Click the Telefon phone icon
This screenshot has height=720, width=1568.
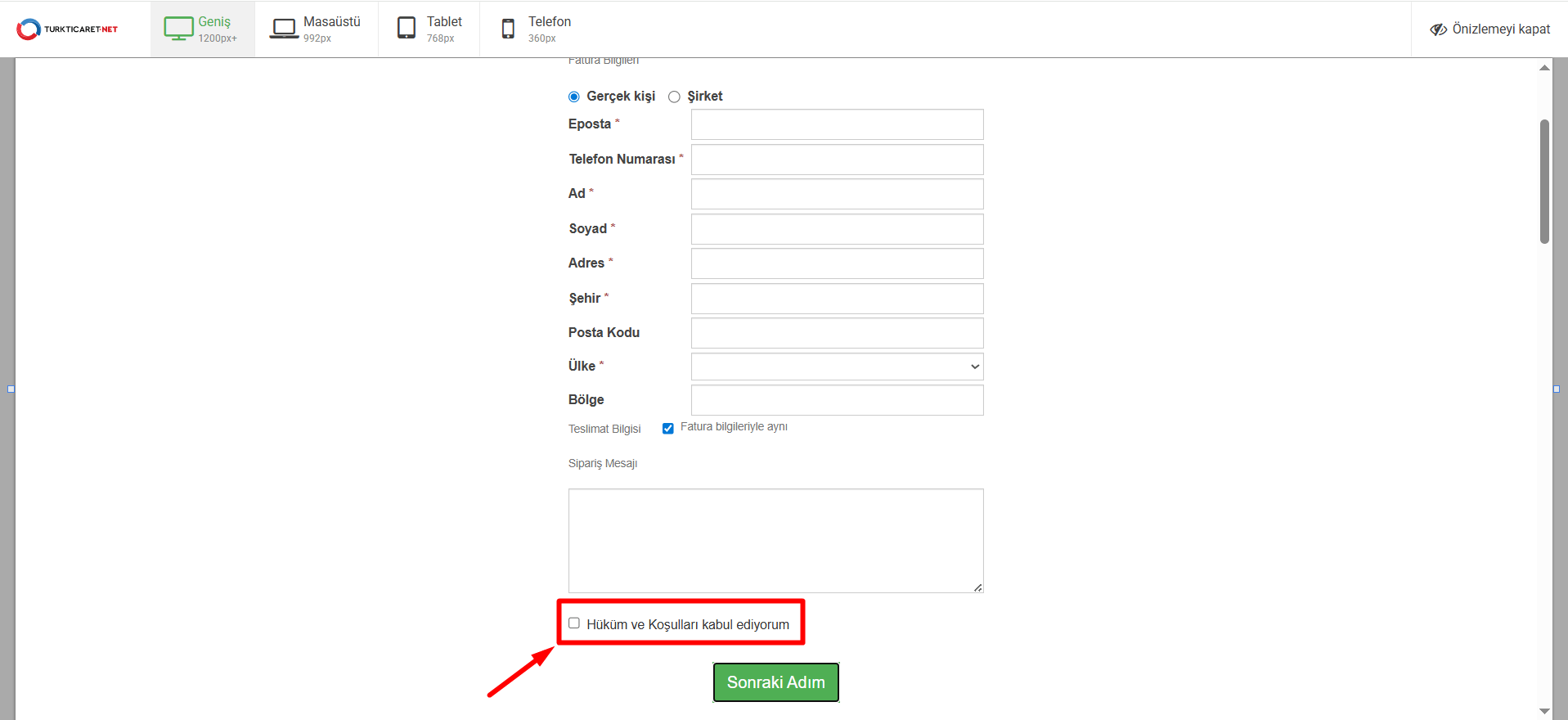pos(508,29)
